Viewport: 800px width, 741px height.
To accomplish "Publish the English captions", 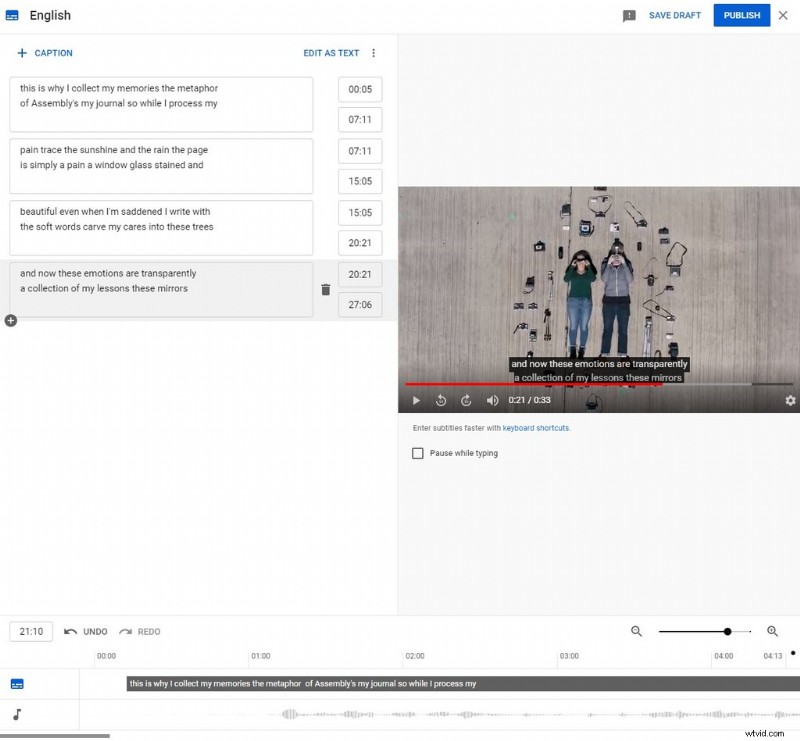I will click(741, 15).
